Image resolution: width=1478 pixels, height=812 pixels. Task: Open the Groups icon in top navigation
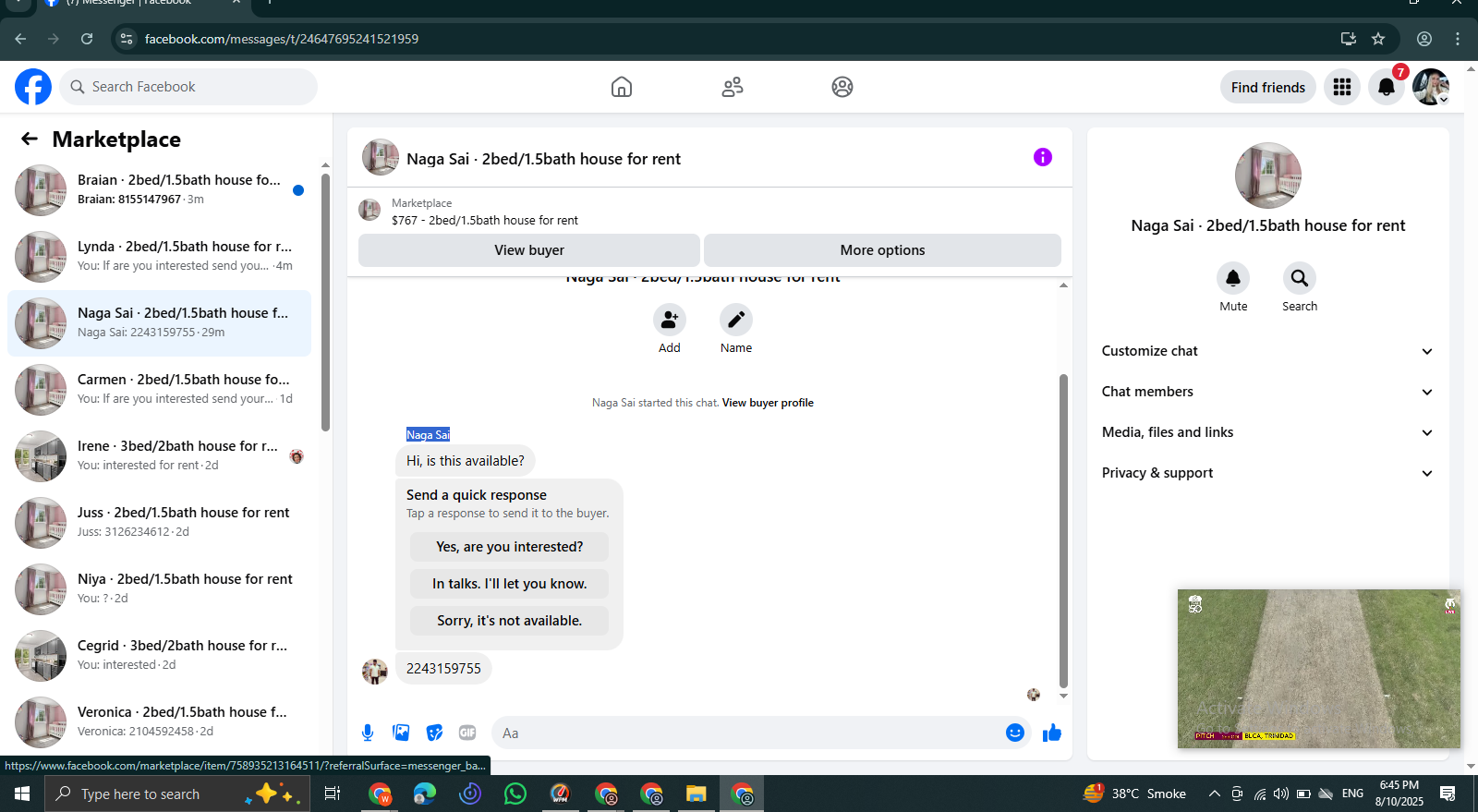[842, 87]
